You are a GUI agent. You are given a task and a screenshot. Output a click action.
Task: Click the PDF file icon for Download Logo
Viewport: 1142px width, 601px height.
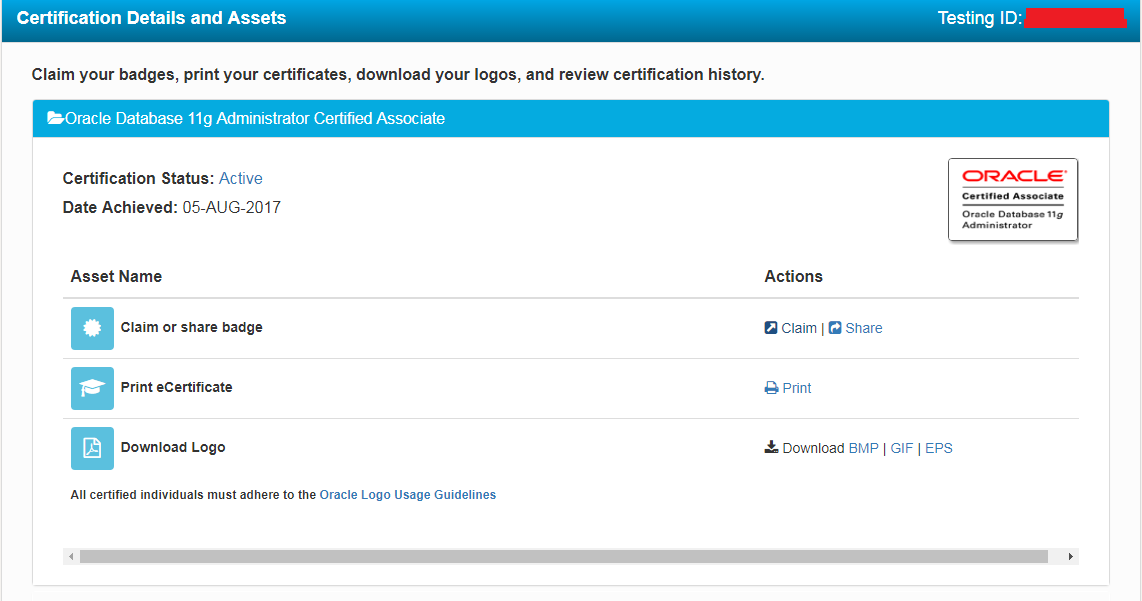point(92,448)
